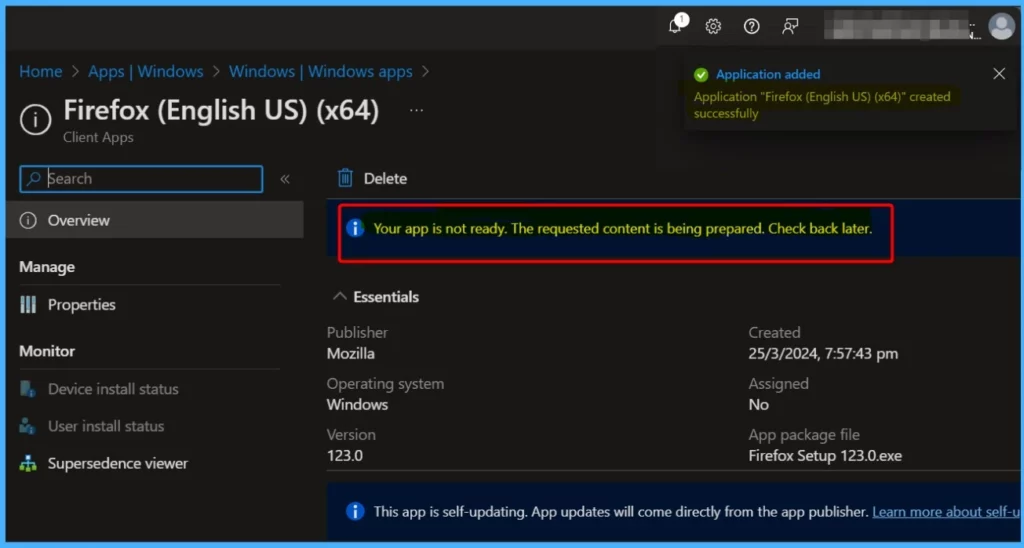
Task: Go to Windows | Windows apps breadcrumb
Action: [321, 71]
